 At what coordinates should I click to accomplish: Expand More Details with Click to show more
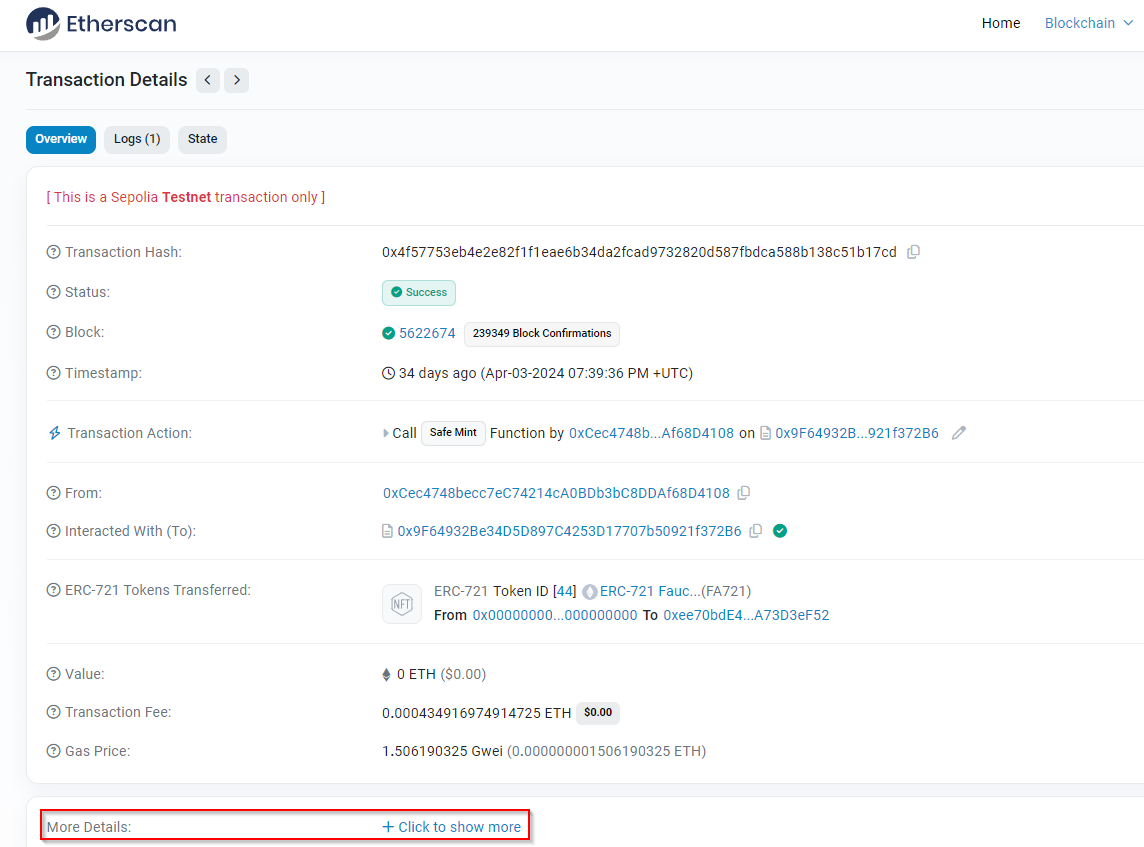[x=451, y=827]
